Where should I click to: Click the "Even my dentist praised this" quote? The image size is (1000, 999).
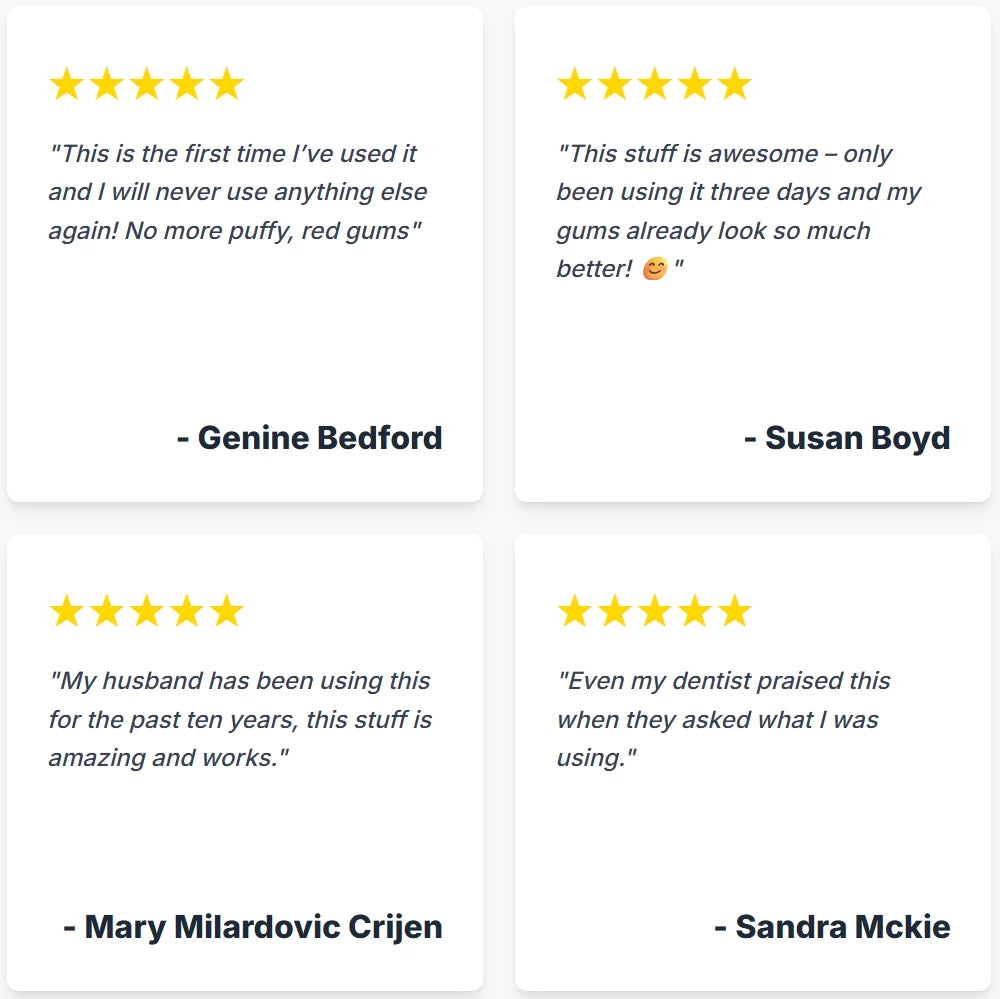coord(723,719)
